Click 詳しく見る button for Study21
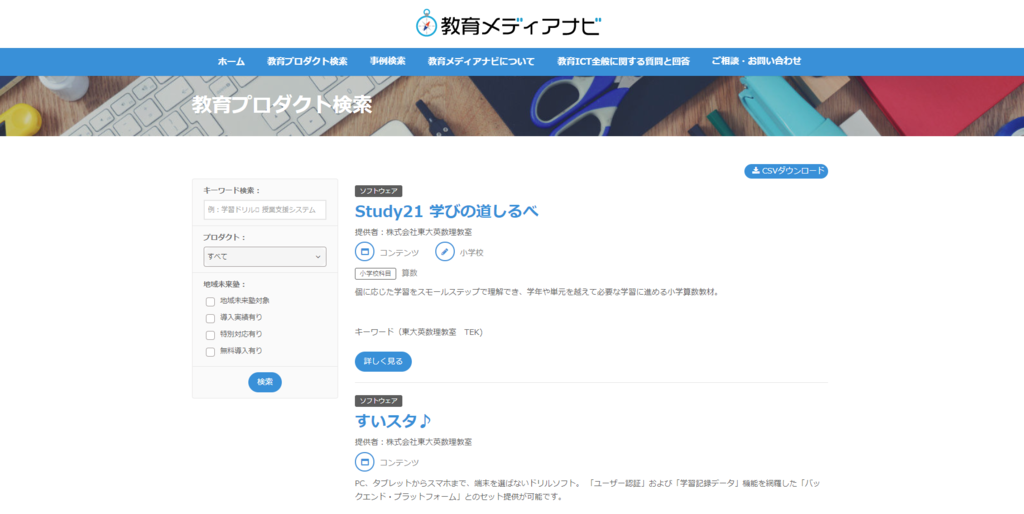Viewport: 1024px width, 514px height. 383,361
